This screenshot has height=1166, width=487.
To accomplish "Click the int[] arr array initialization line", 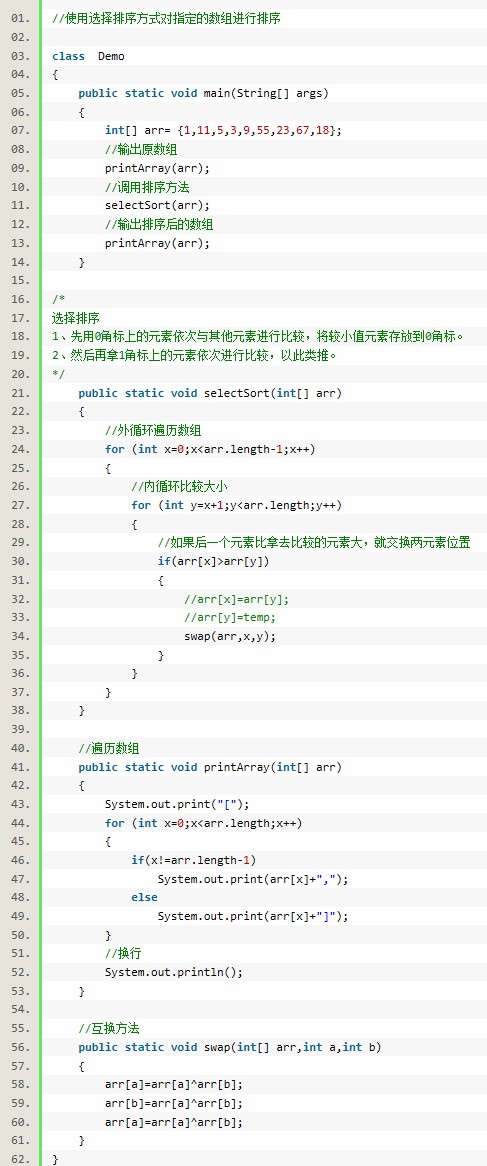I will click(224, 130).
